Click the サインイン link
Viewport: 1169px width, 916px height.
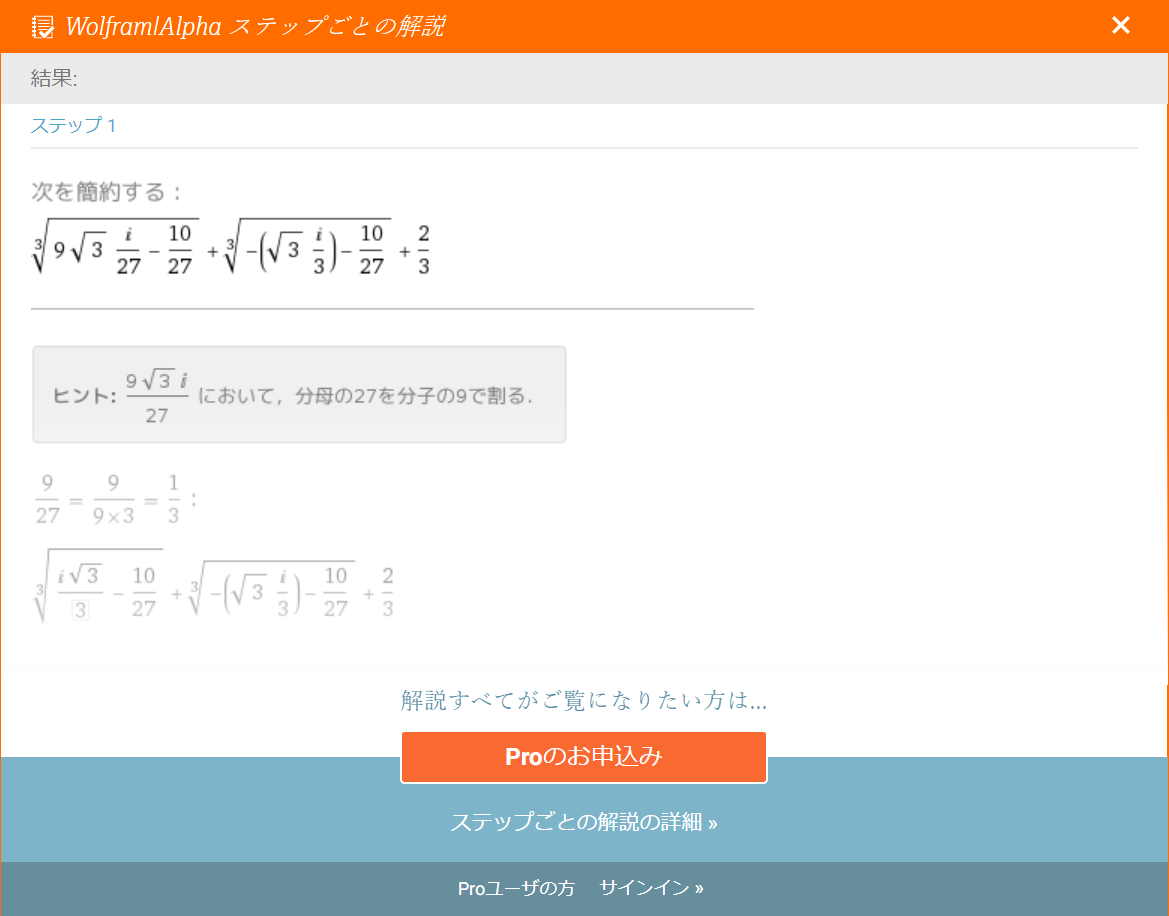(651, 888)
